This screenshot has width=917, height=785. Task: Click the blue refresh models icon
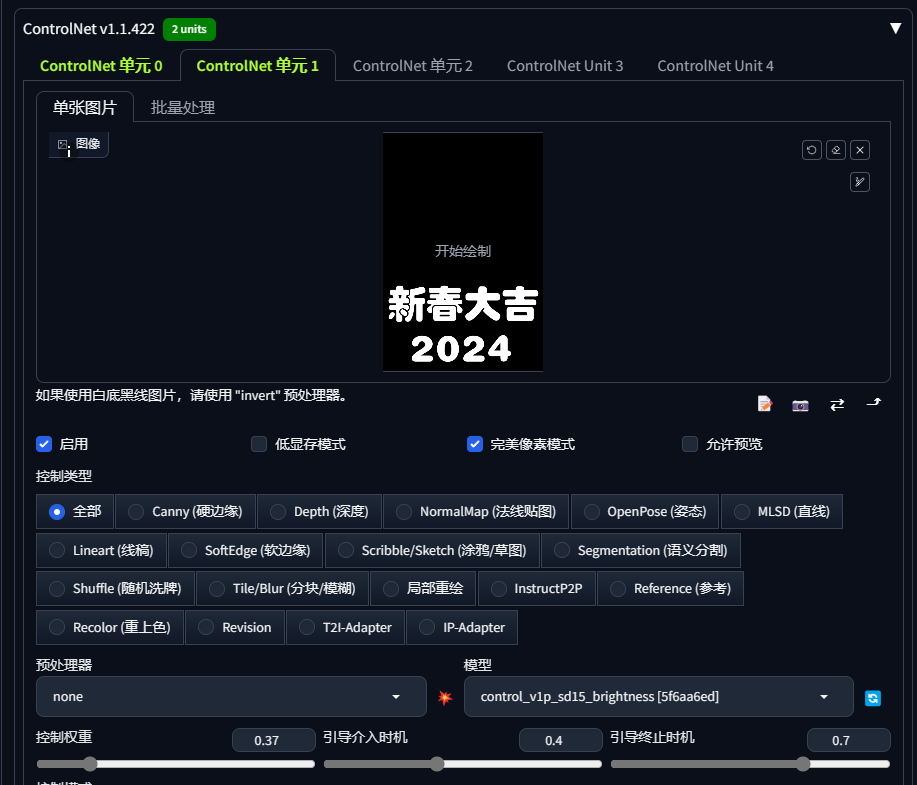(x=873, y=698)
